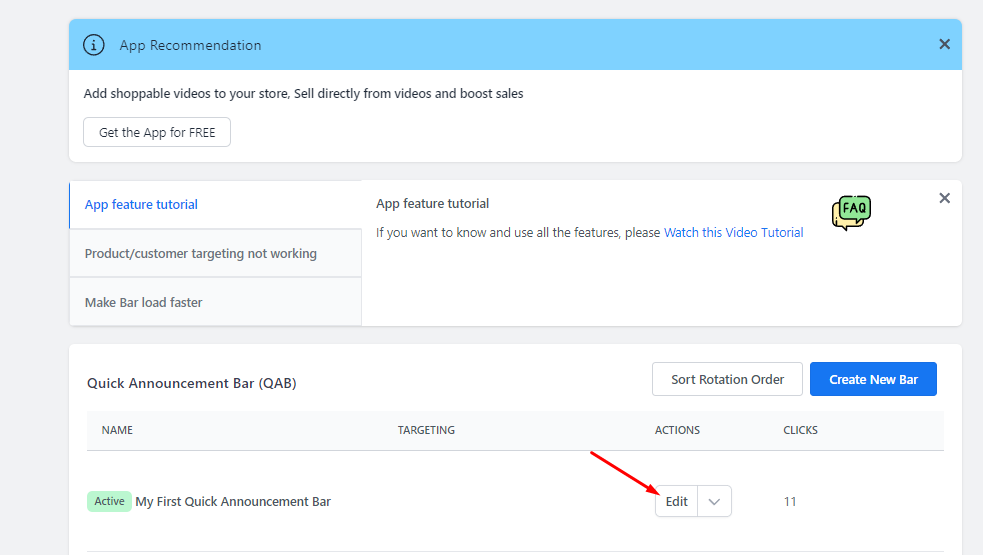Click the Add shoppable videos description text

[303, 93]
